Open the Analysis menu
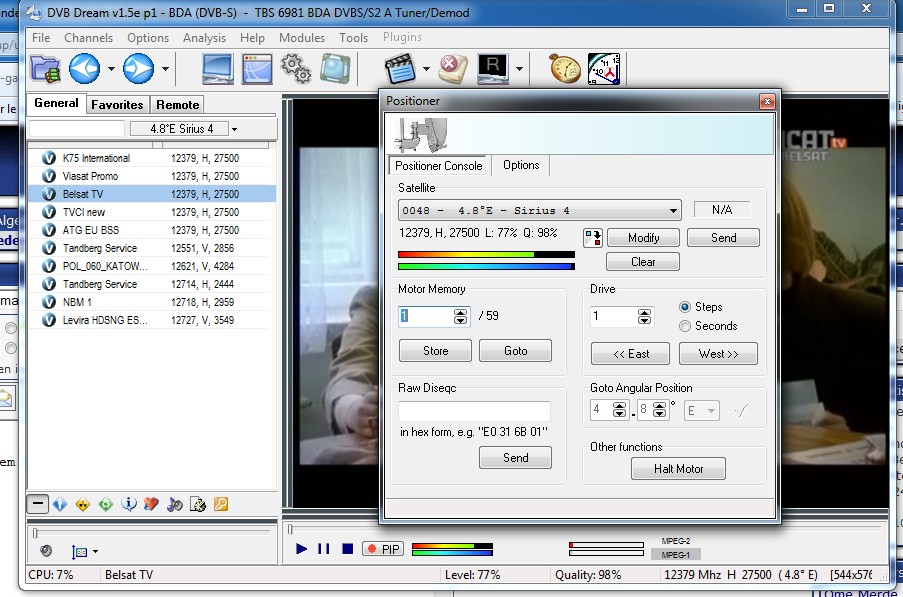 coord(204,38)
